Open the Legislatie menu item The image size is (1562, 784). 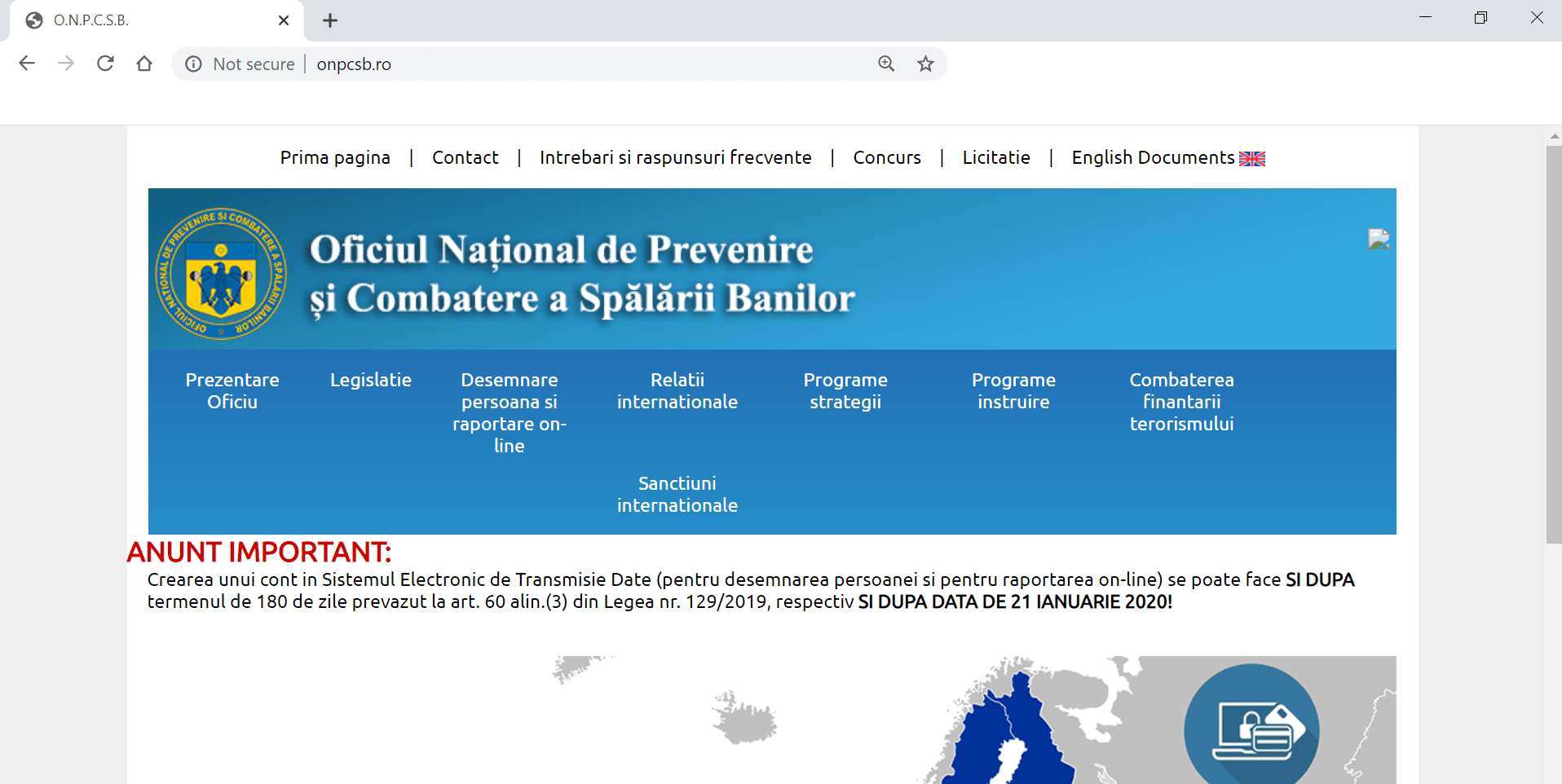tap(371, 380)
